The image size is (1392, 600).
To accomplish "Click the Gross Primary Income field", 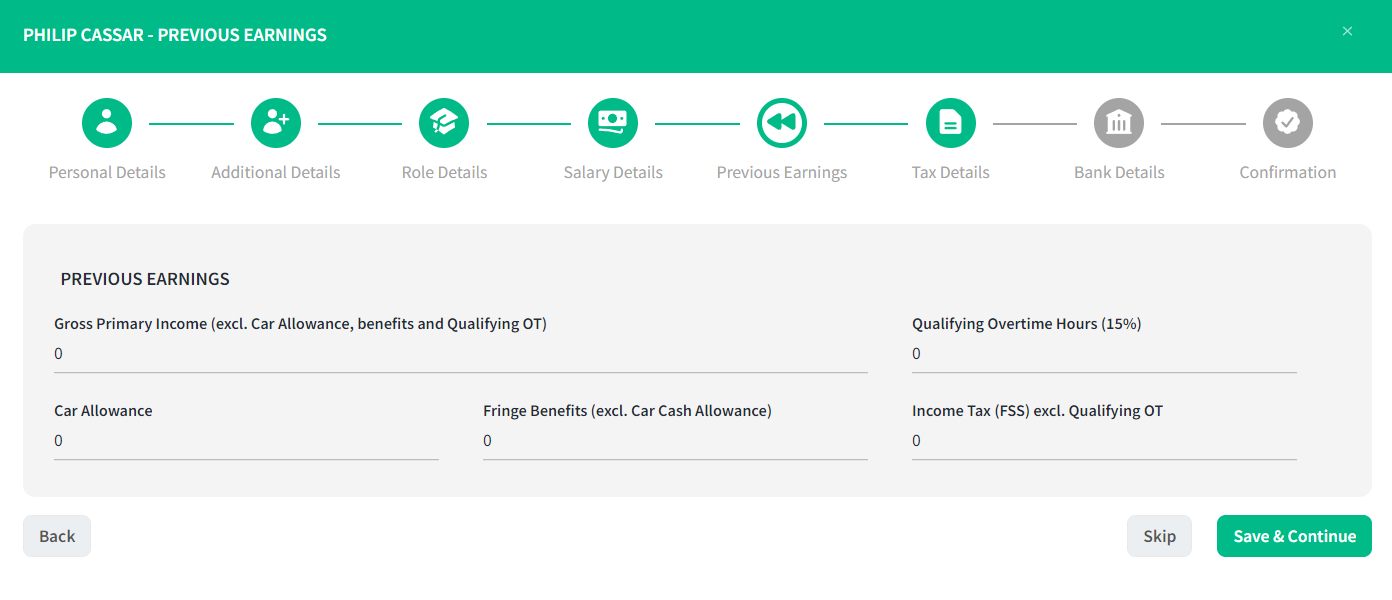I will click(461, 354).
